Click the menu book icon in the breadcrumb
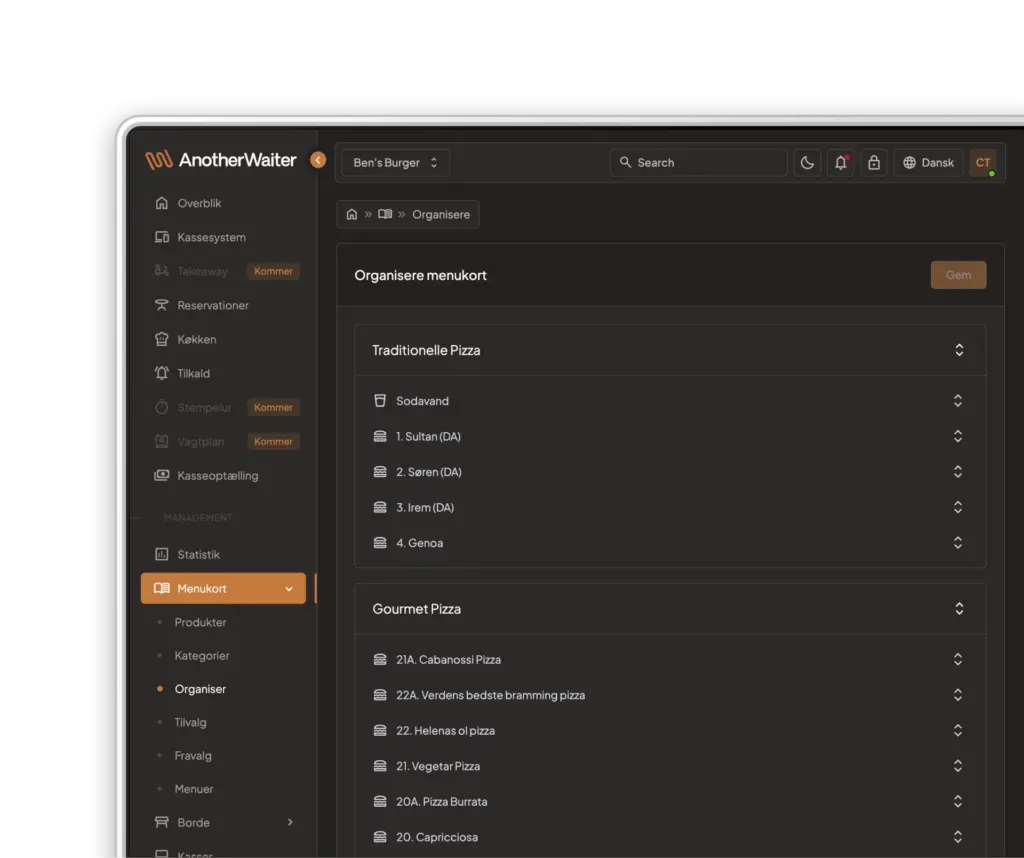The width and height of the screenshot is (1024, 858). point(385,214)
